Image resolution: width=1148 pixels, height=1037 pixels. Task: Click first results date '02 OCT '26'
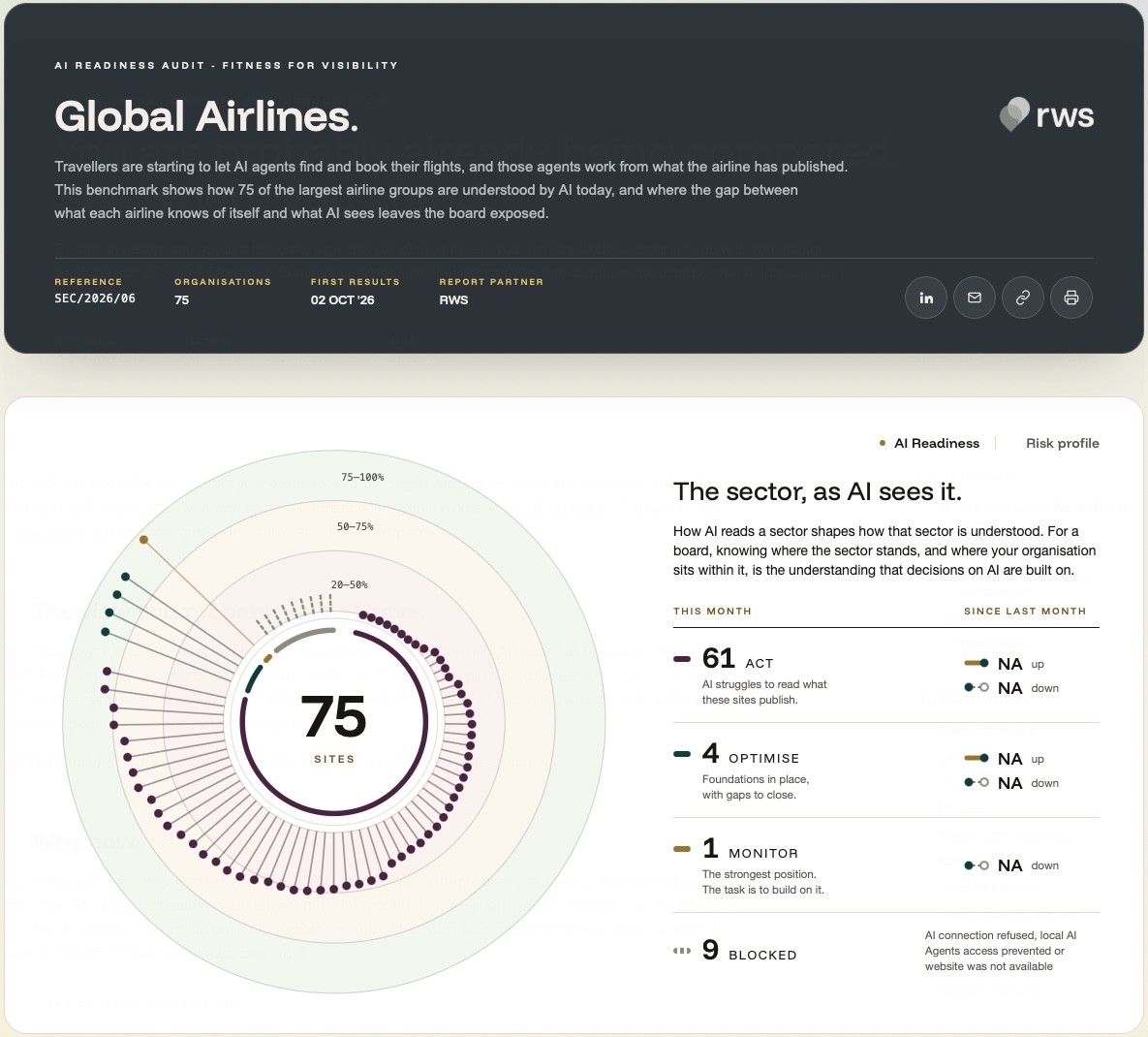tap(342, 299)
